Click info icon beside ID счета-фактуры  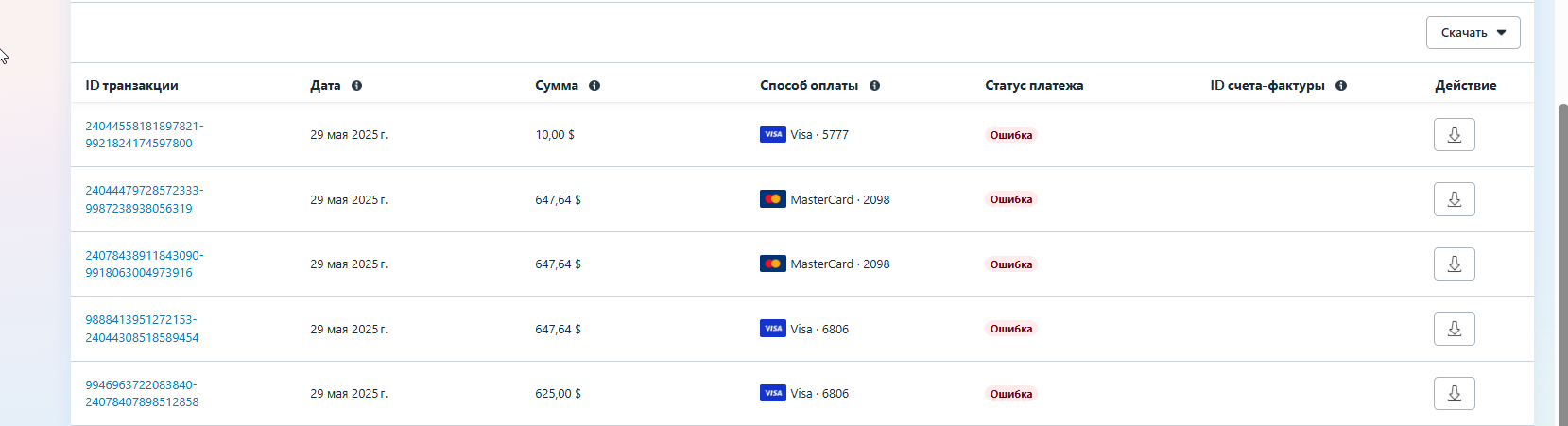[1341, 85]
